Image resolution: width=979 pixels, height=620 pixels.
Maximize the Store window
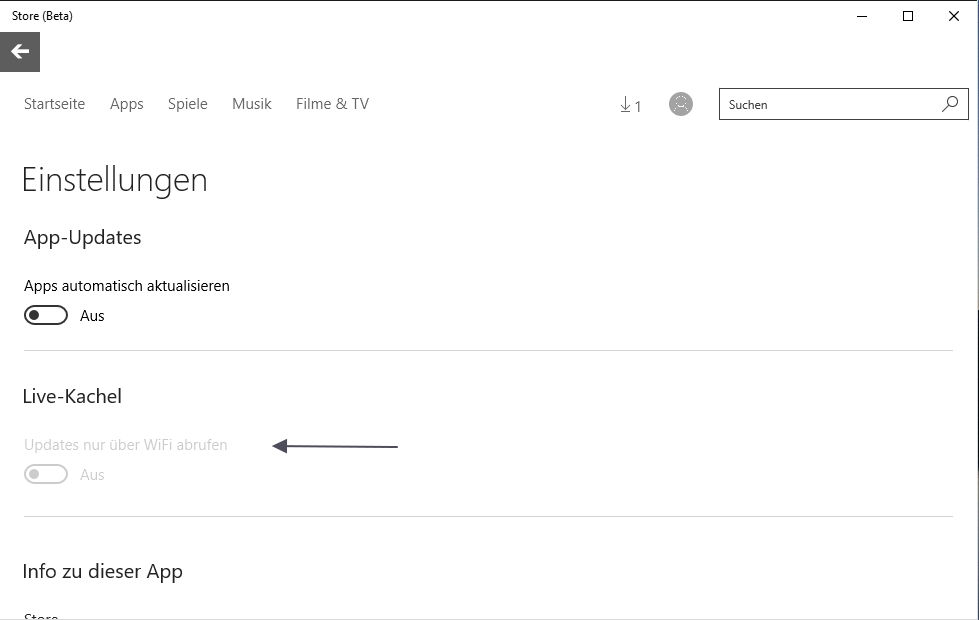[908, 16]
